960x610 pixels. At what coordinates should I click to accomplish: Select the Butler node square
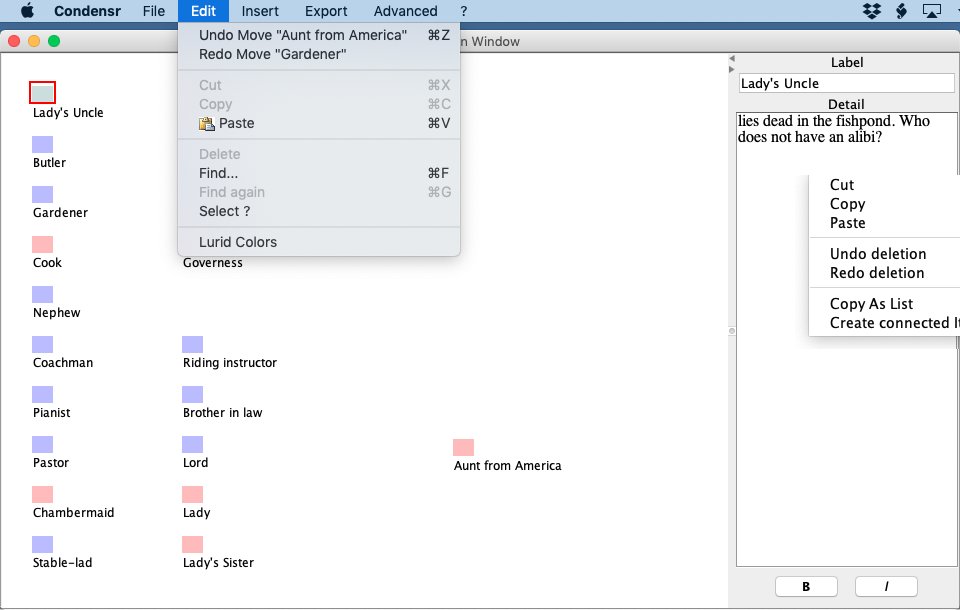click(x=42, y=145)
